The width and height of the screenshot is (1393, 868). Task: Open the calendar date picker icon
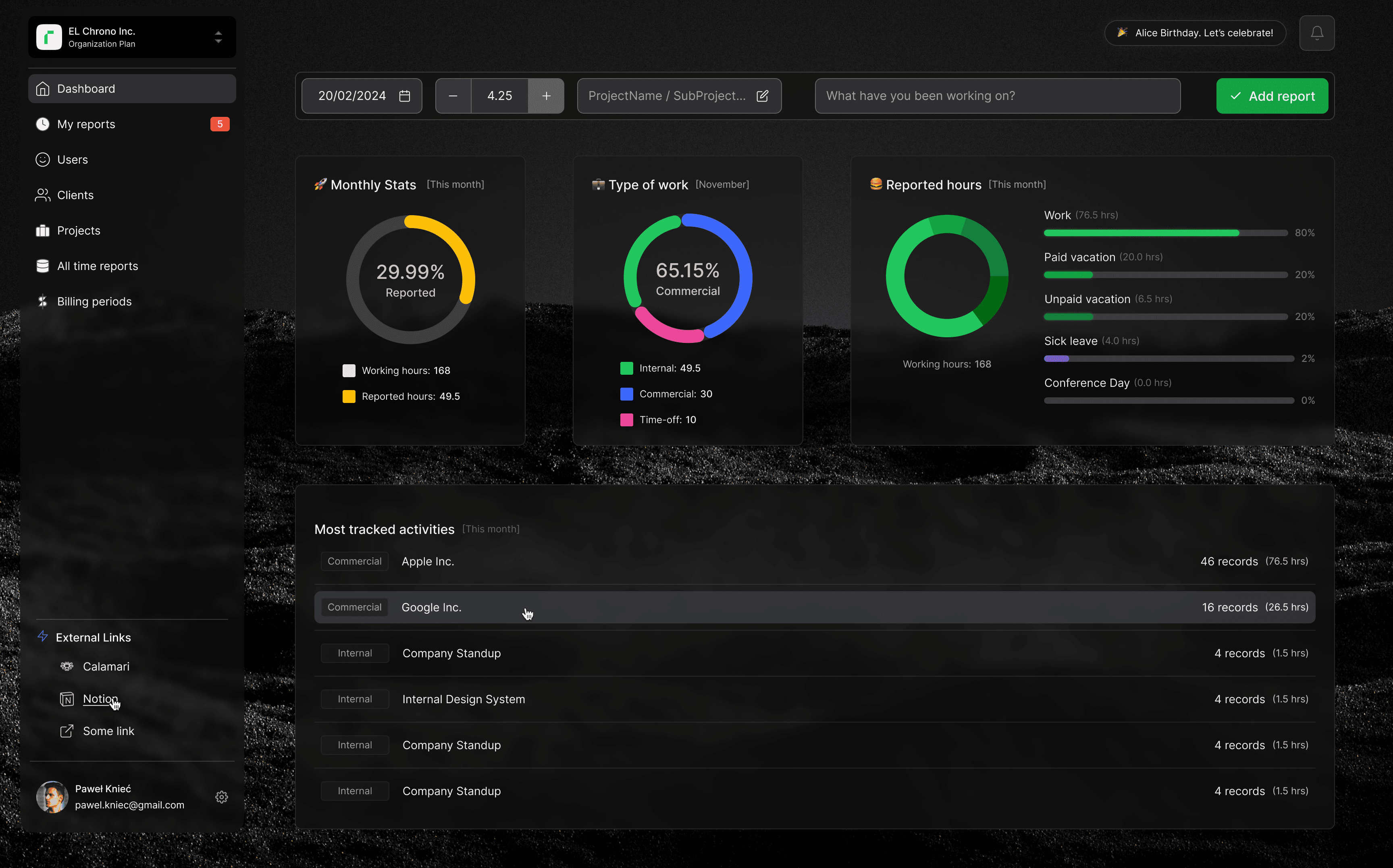[x=404, y=96]
